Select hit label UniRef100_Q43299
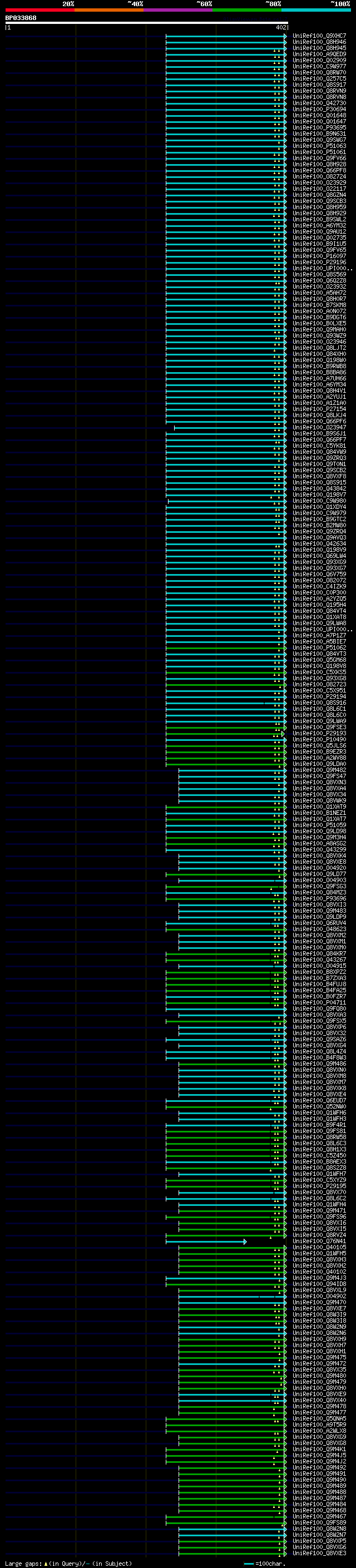The image size is (356, 1568). [319, 850]
